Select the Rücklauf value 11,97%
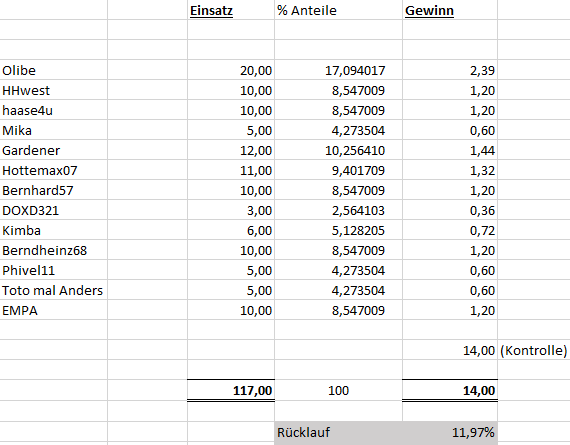The image size is (570, 445). click(x=450, y=432)
